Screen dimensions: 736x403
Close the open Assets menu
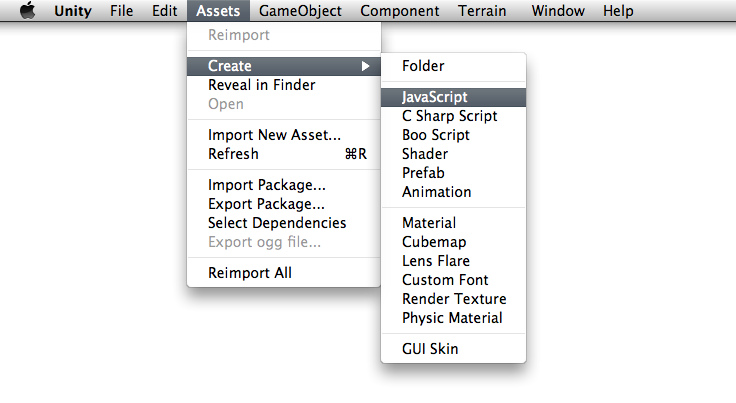[218, 10]
